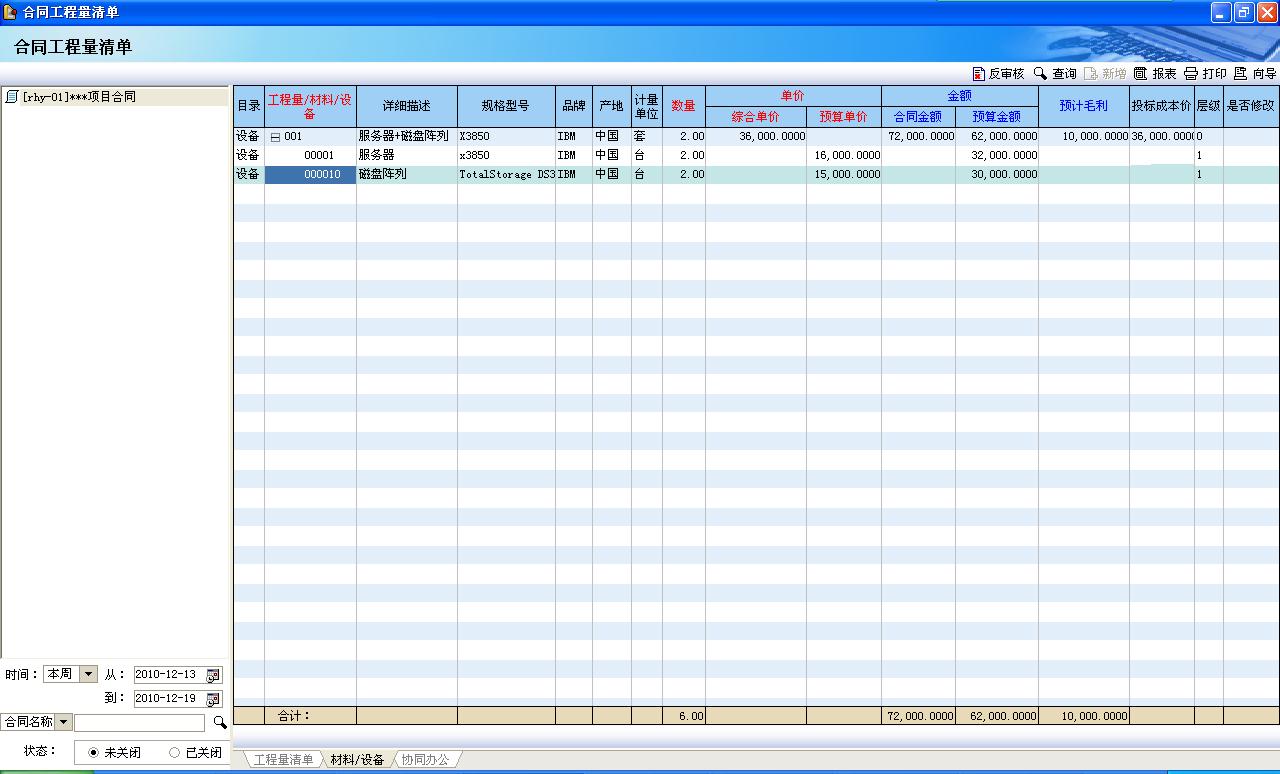
Task: Click magnifier icon beside contract name field
Action: 220,722
